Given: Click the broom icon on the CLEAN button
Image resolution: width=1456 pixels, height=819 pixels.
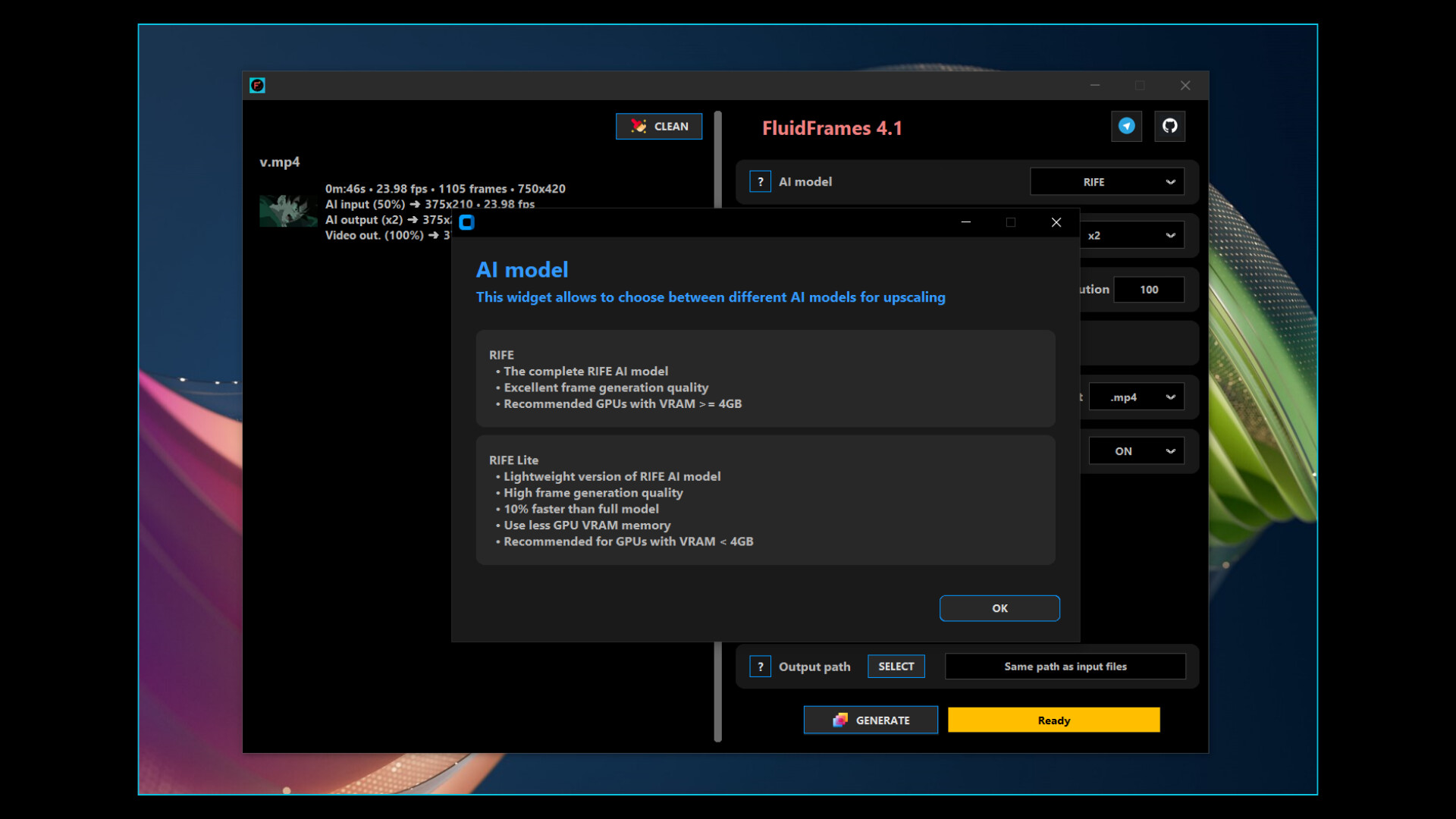Looking at the screenshot, I should [x=638, y=126].
